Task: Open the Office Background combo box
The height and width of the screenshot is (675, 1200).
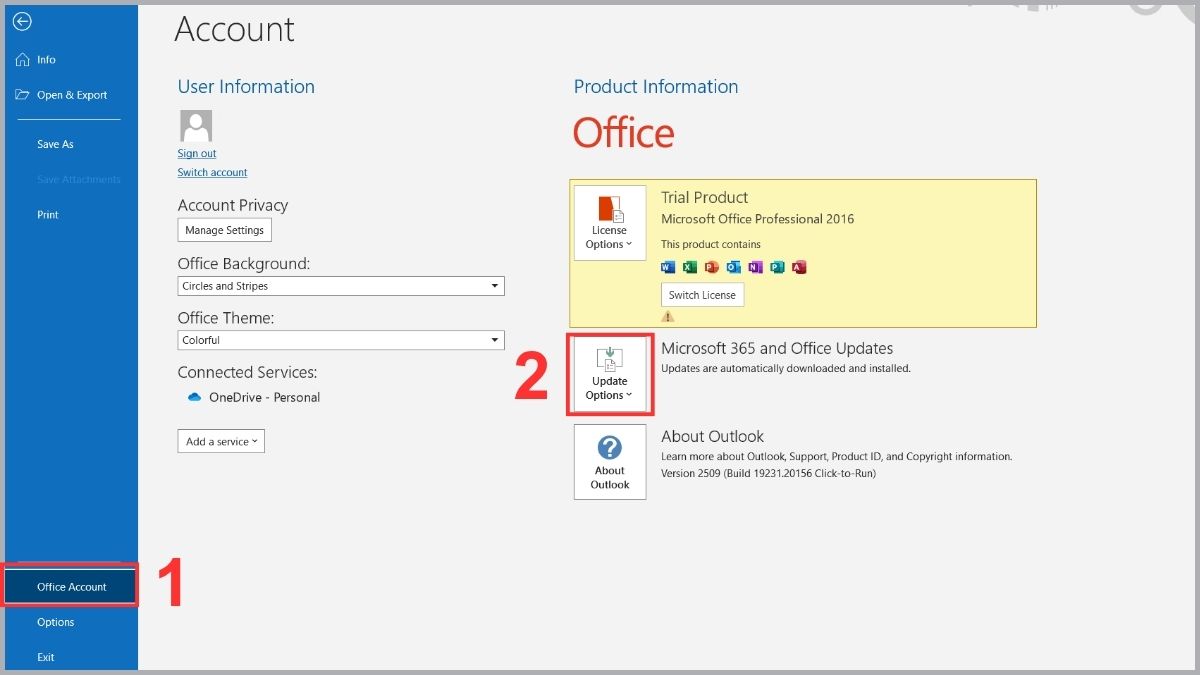Action: (341, 286)
